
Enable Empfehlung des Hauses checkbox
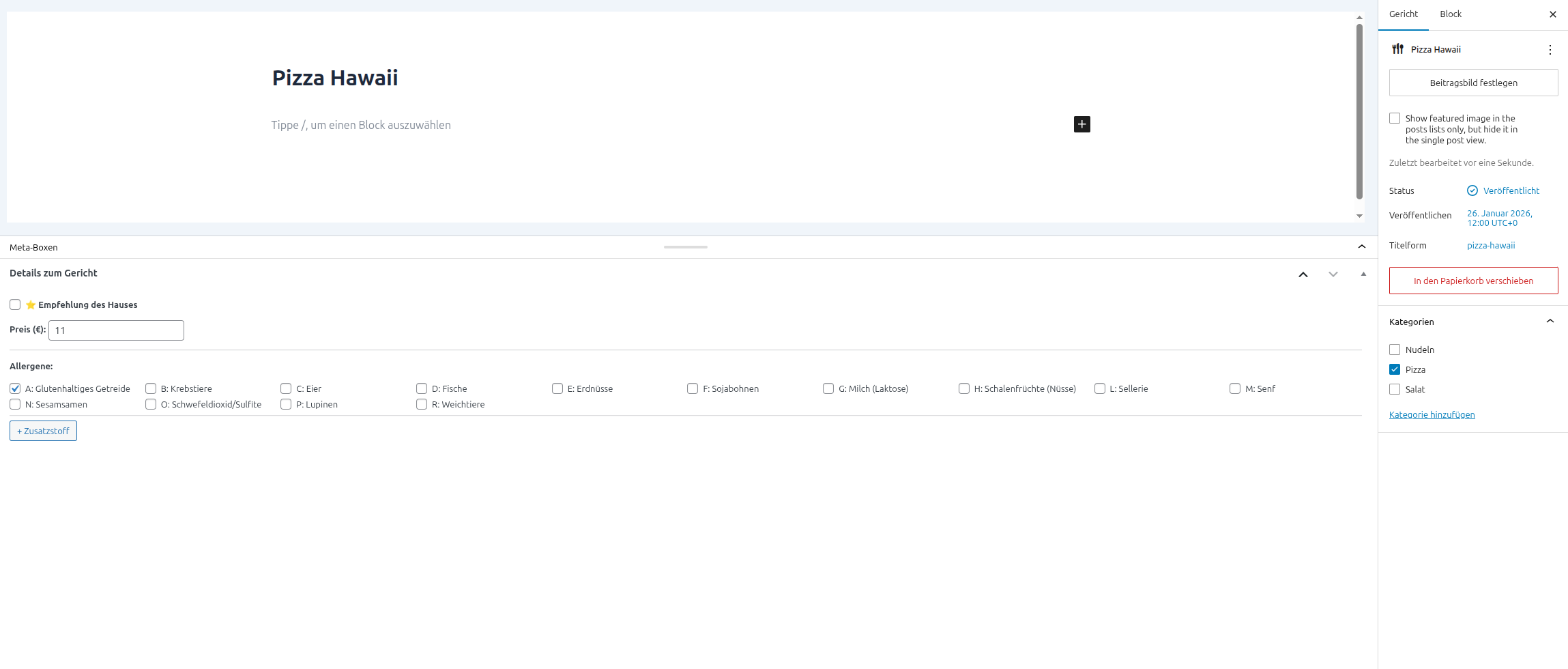[x=15, y=305]
